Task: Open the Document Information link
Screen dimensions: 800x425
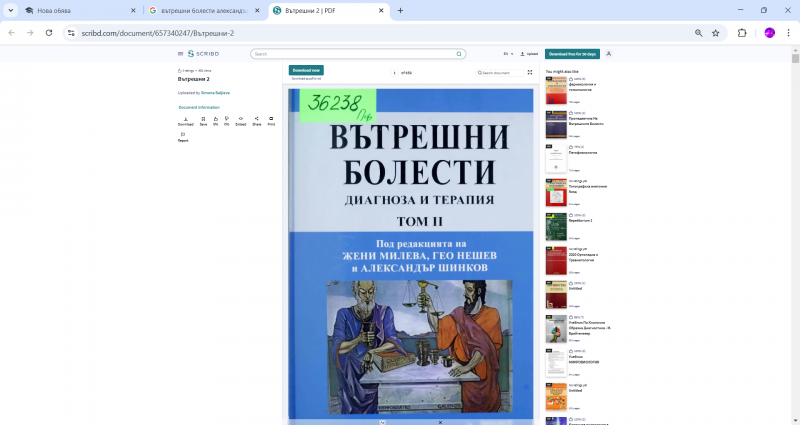Action: tap(199, 107)
